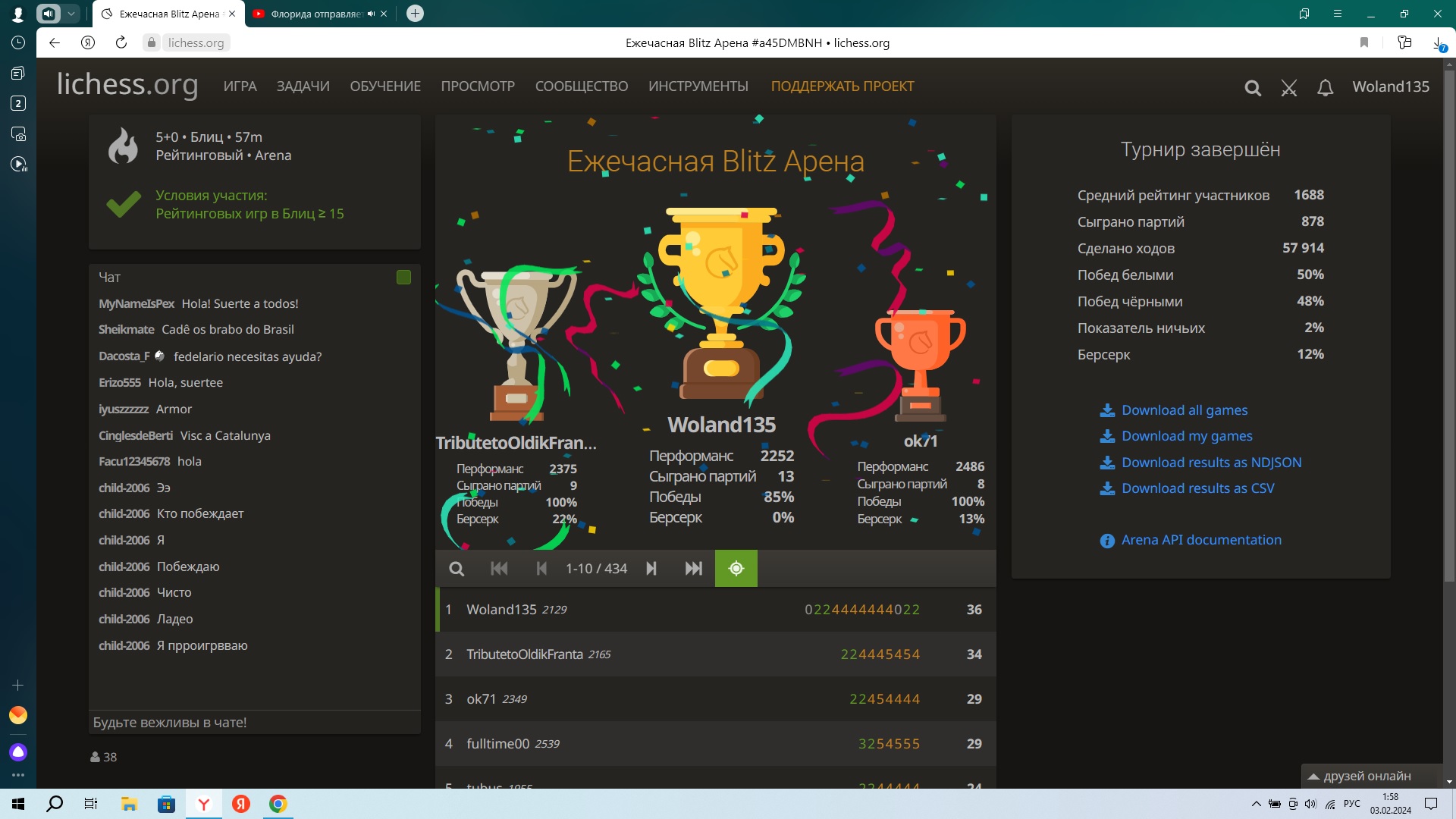The height and width of the screenshot is (819, 1456).
Task: Go to lichess.org home logo
Action: pyautogui.click(x=127, y=84)
